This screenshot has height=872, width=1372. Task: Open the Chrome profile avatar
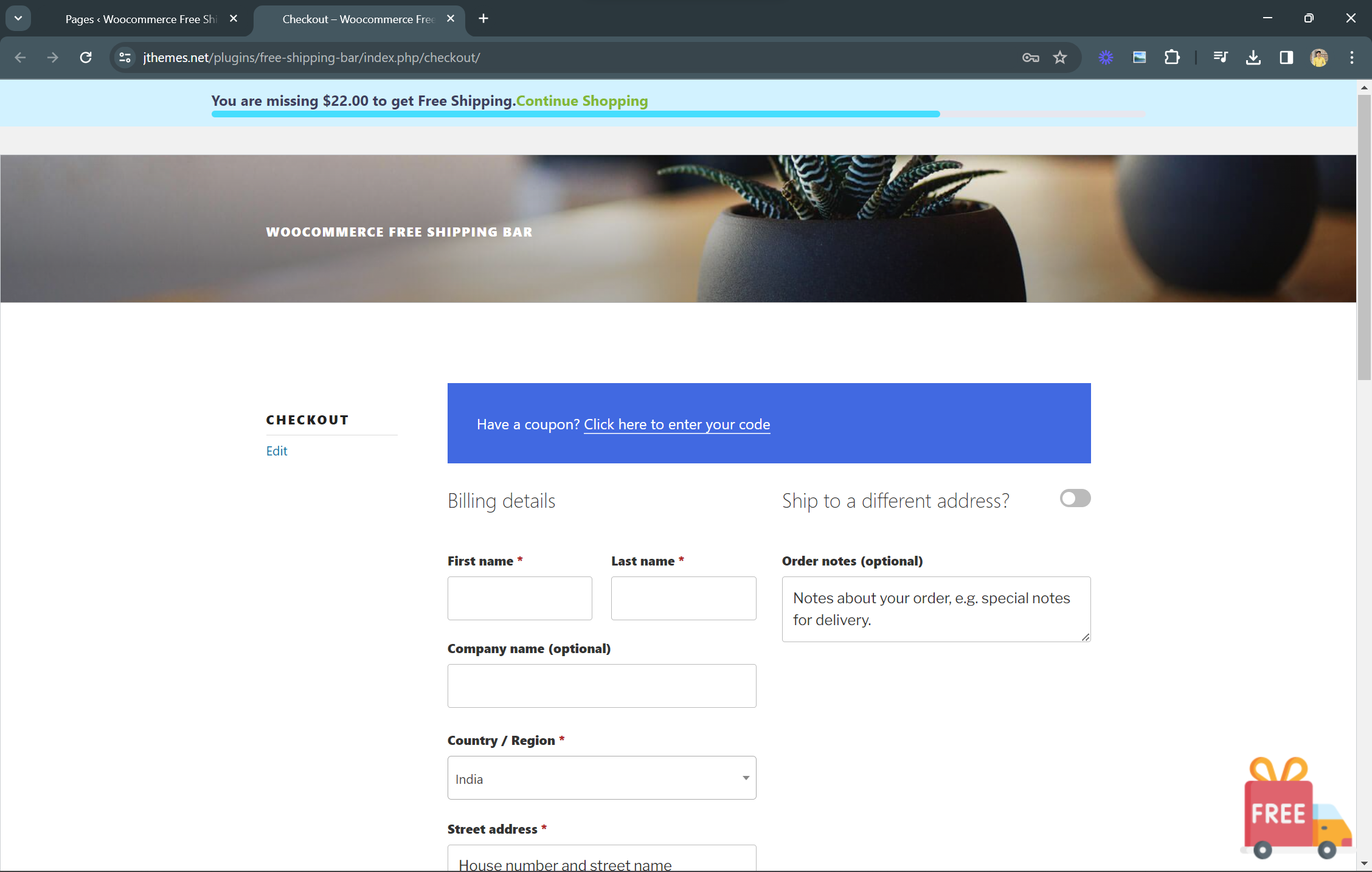[1318, 57]
